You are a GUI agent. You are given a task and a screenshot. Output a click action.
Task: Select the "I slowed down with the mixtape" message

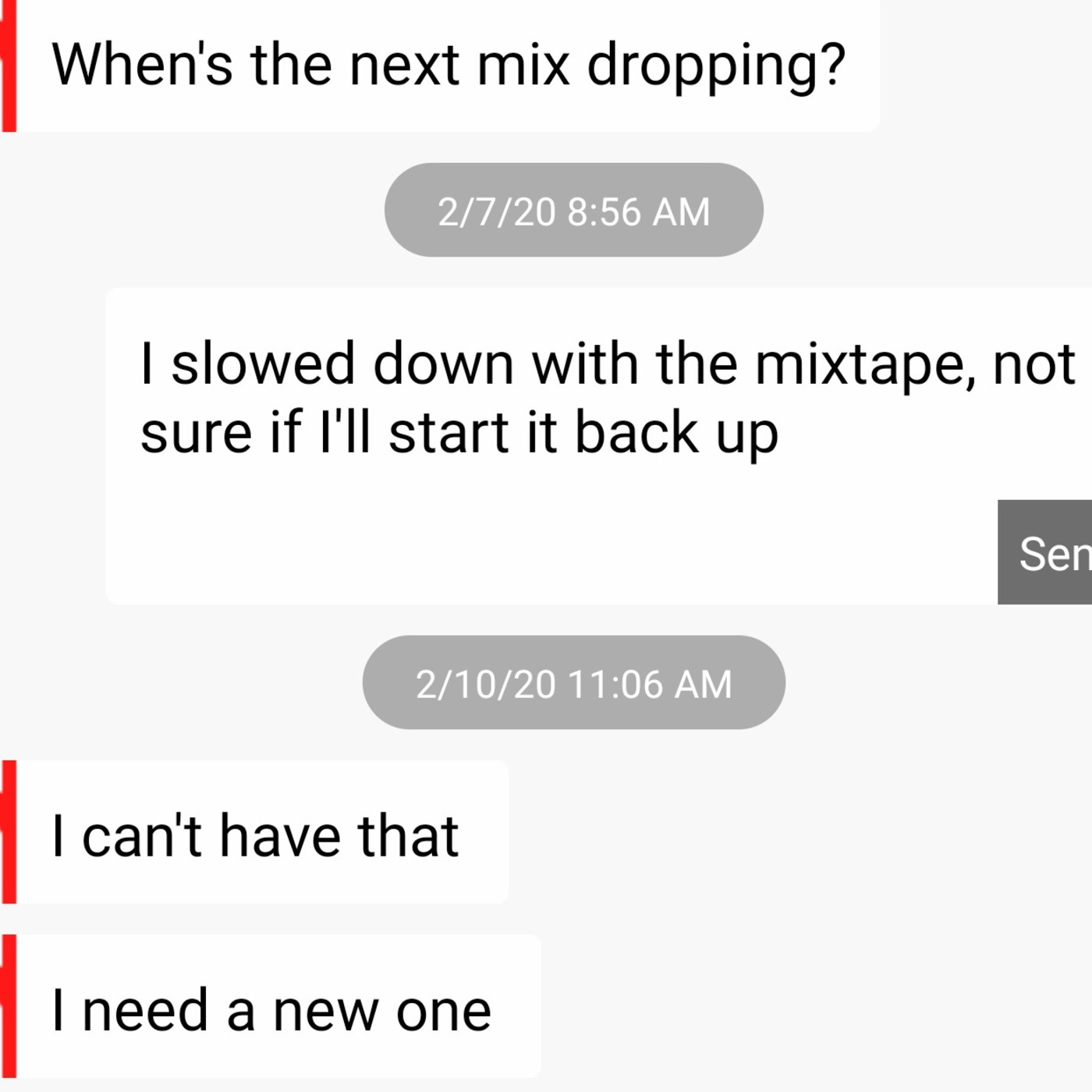(598, 445)
